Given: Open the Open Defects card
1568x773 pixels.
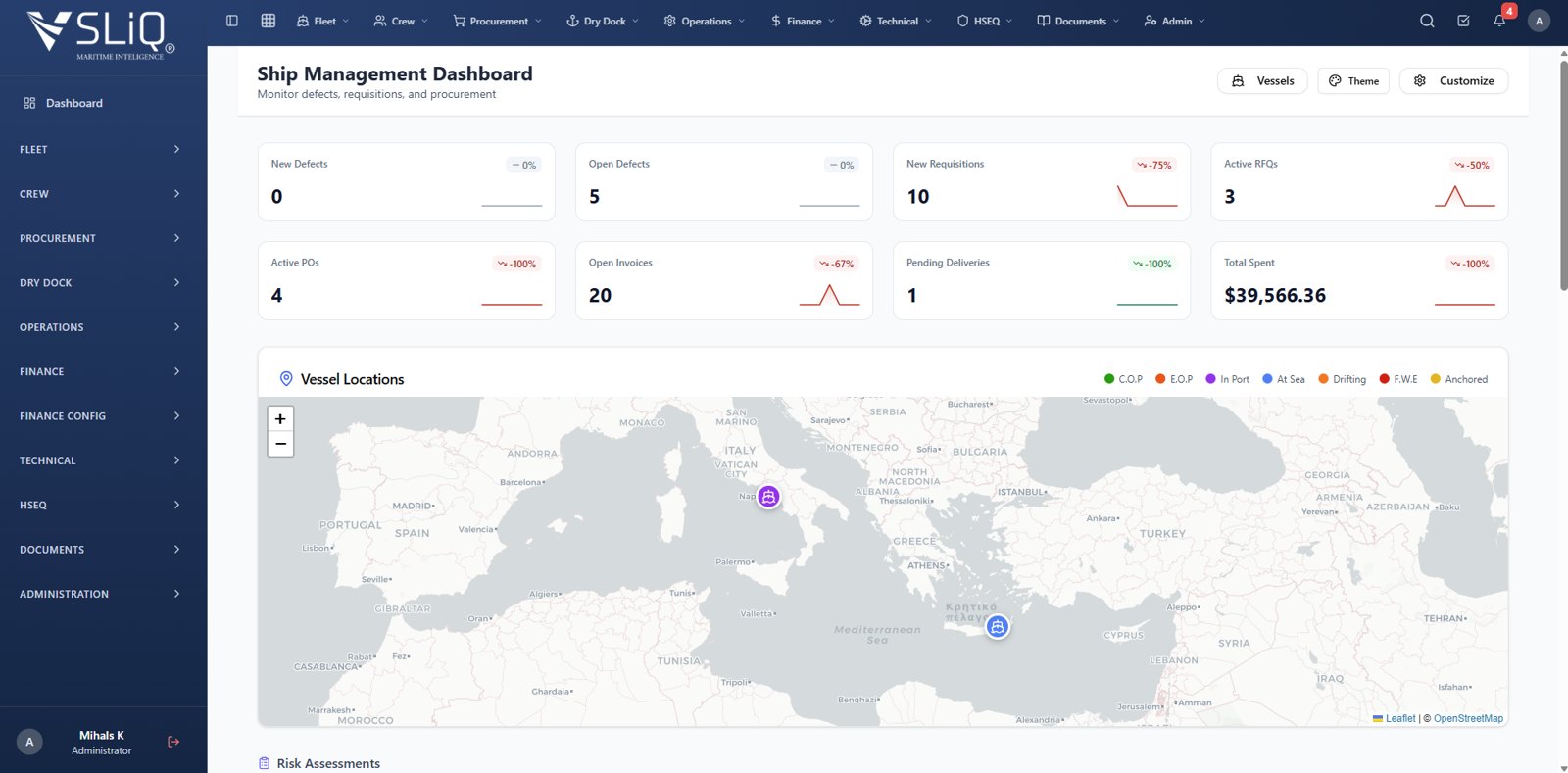Looking at the screenshot, I should (724, 182).
